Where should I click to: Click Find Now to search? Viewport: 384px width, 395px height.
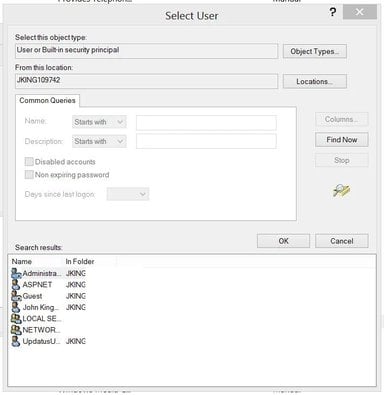point(342,140)
